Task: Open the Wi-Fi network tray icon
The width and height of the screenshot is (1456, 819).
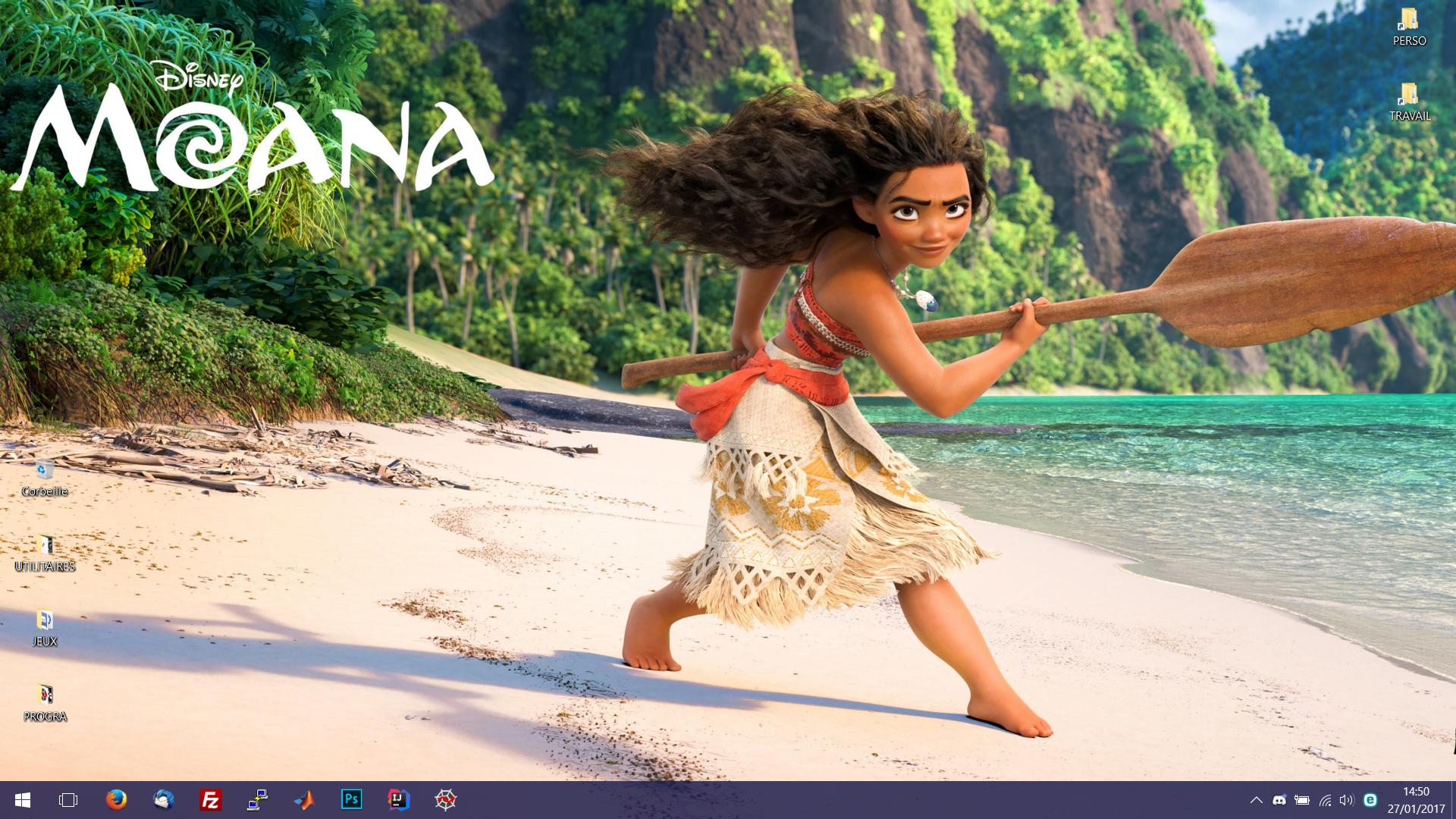Action: tap(1325, 800)
